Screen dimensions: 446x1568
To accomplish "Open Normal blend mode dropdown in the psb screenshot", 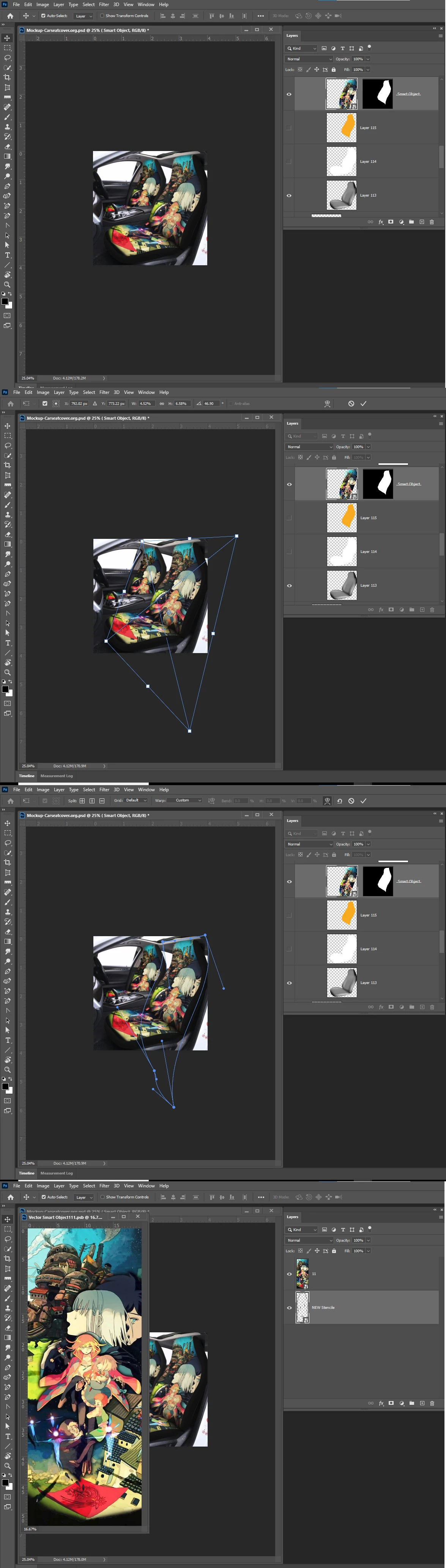I will pos(309,1240).
